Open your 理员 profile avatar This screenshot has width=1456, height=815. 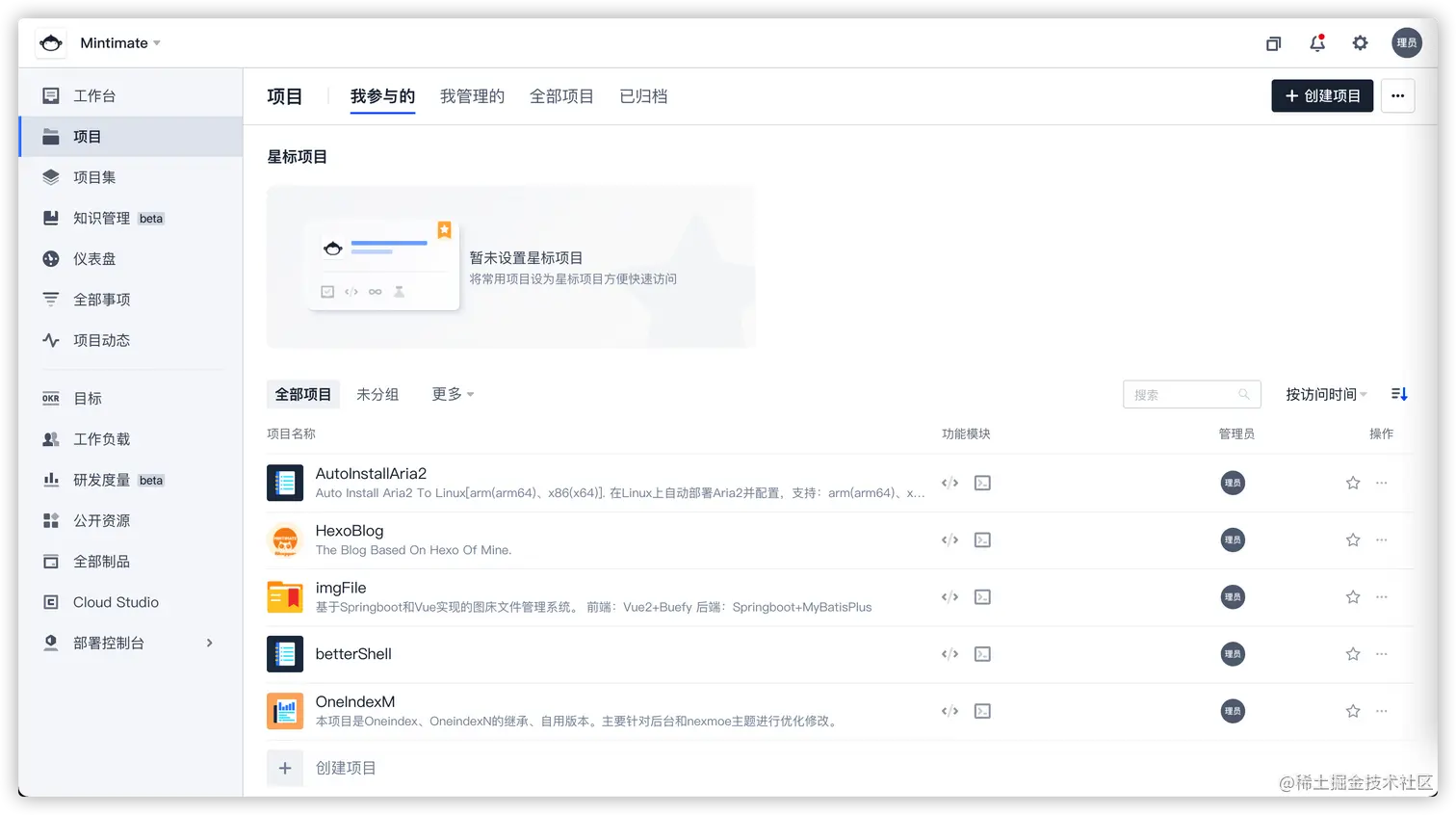coord(1407,43)
